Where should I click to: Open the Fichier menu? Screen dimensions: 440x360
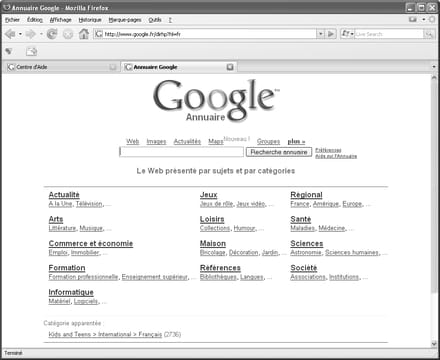[12, 20]
